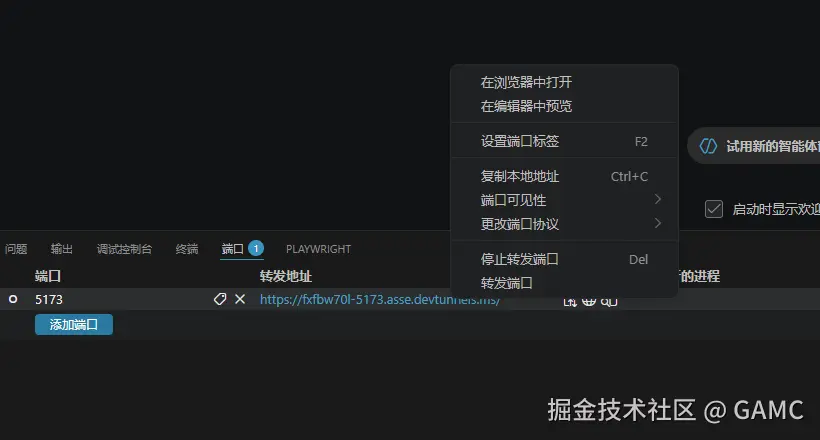The width and height of the screenshot is (820, 440).
Task: Switch to the 终端 panel tab
Action: 187,249
